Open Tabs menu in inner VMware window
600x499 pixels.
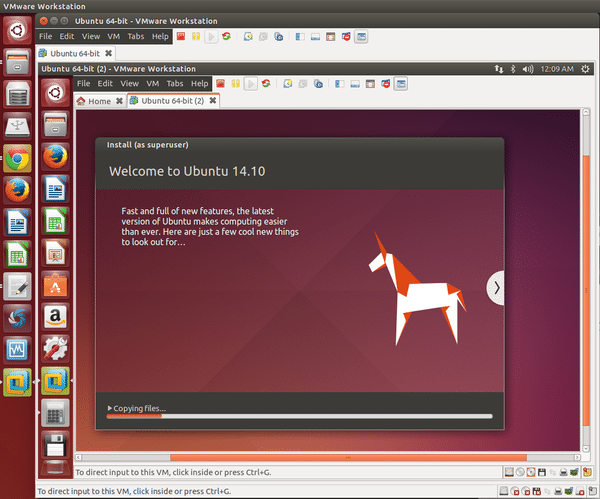click(175, 83)
